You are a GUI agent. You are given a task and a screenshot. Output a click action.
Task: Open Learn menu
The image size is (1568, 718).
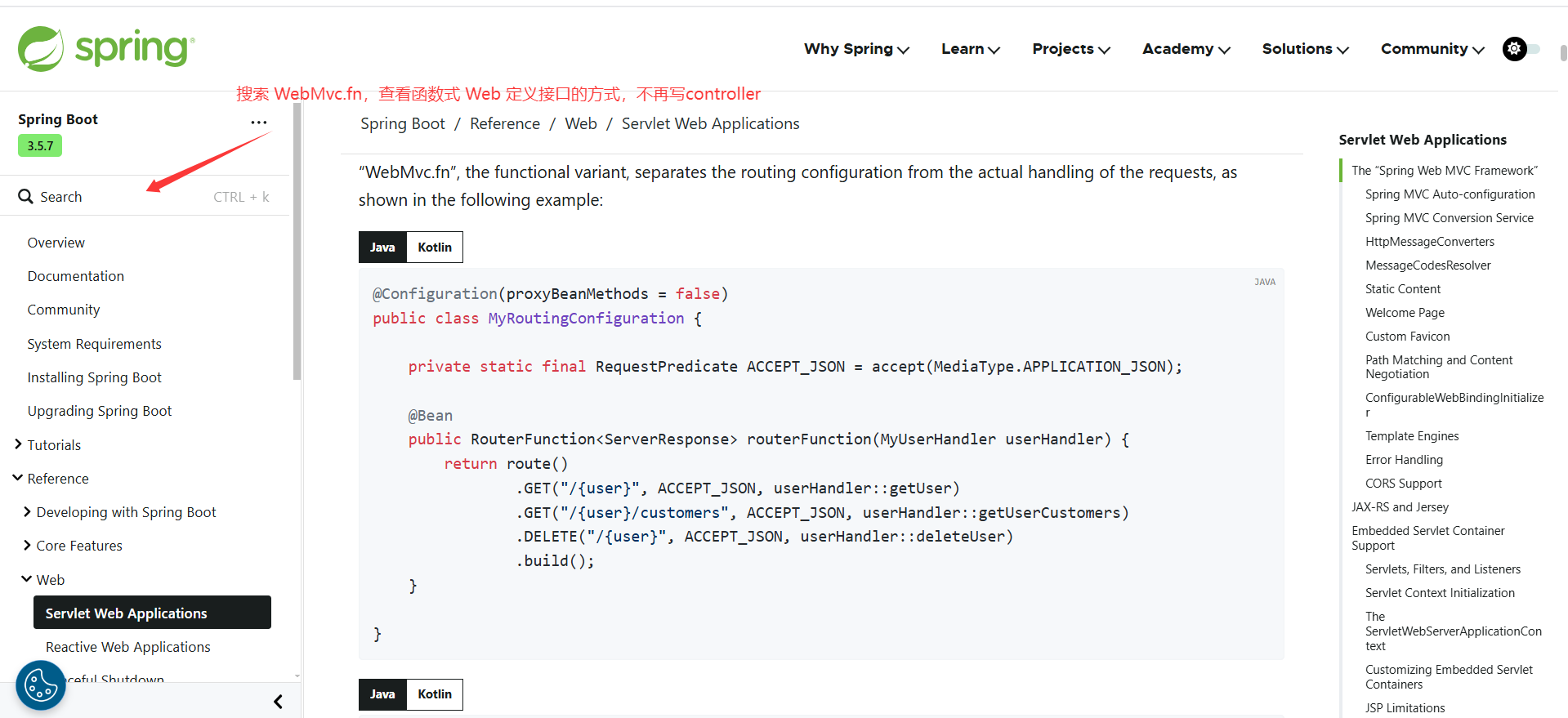pyautogui.click(x=971, y=49)
